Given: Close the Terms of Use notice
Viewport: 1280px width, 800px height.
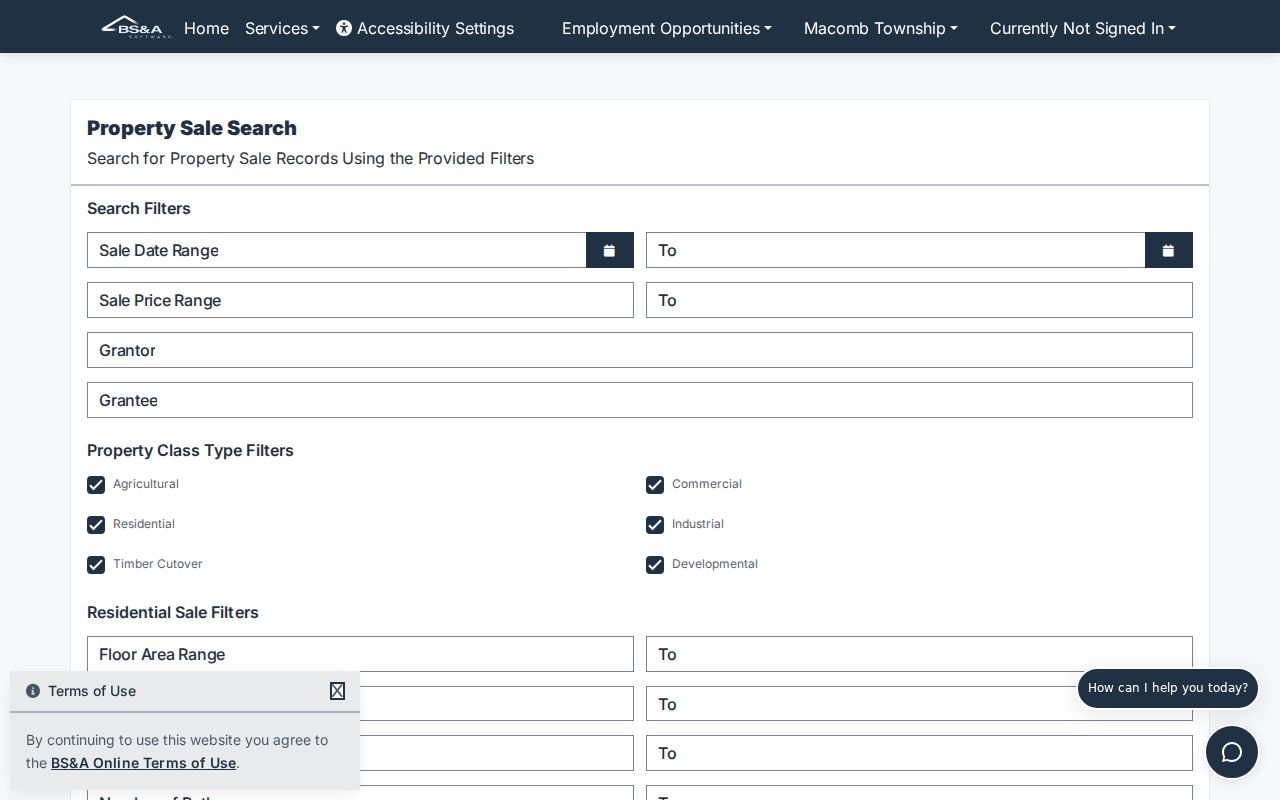Looking at the screenshot, I should pyautogui.click(x=338, y=691).
